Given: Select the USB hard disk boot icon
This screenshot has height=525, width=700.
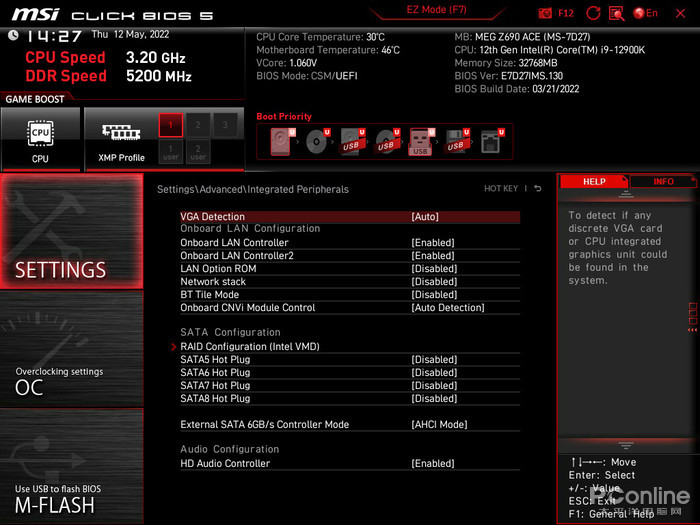Looking at the screenshot, I should click(x=352, y=141).
